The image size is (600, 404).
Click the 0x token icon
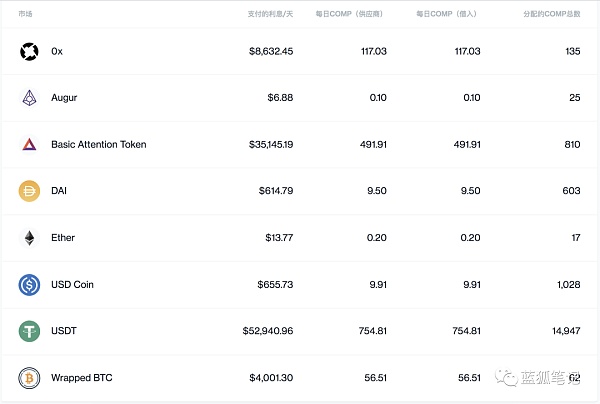pos(28,51)
